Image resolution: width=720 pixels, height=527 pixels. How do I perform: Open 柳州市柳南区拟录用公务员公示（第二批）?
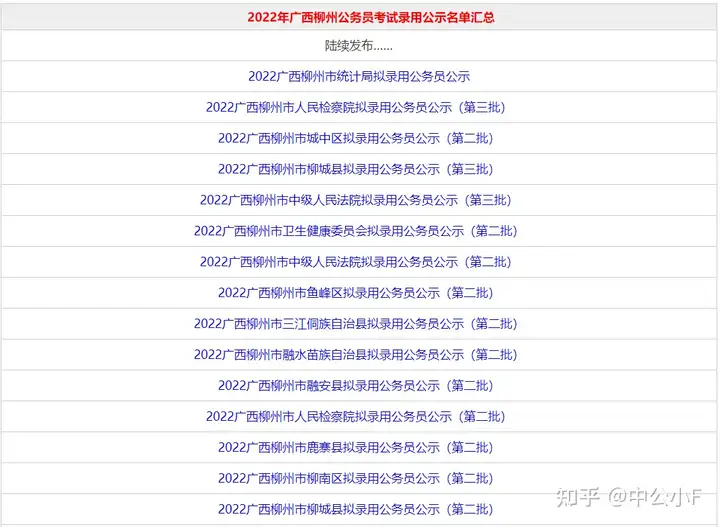[355, 478]
